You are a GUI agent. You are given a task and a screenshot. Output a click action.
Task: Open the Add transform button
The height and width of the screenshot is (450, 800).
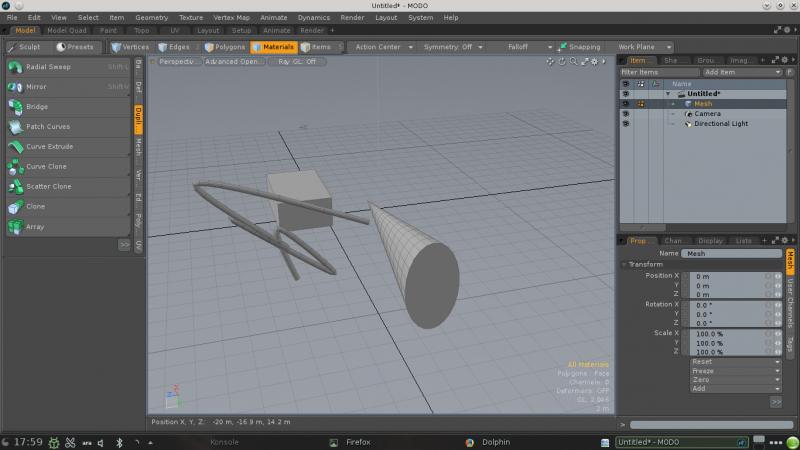[736, 389]
